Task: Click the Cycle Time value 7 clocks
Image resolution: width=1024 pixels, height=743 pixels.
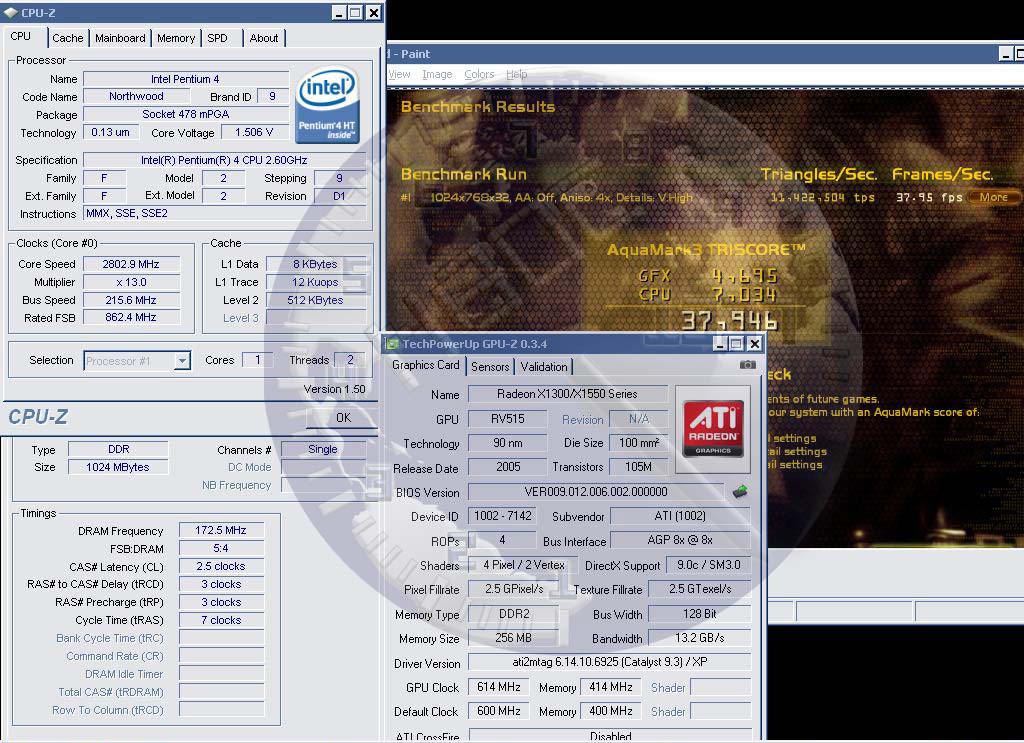Action: pos(221,620)
